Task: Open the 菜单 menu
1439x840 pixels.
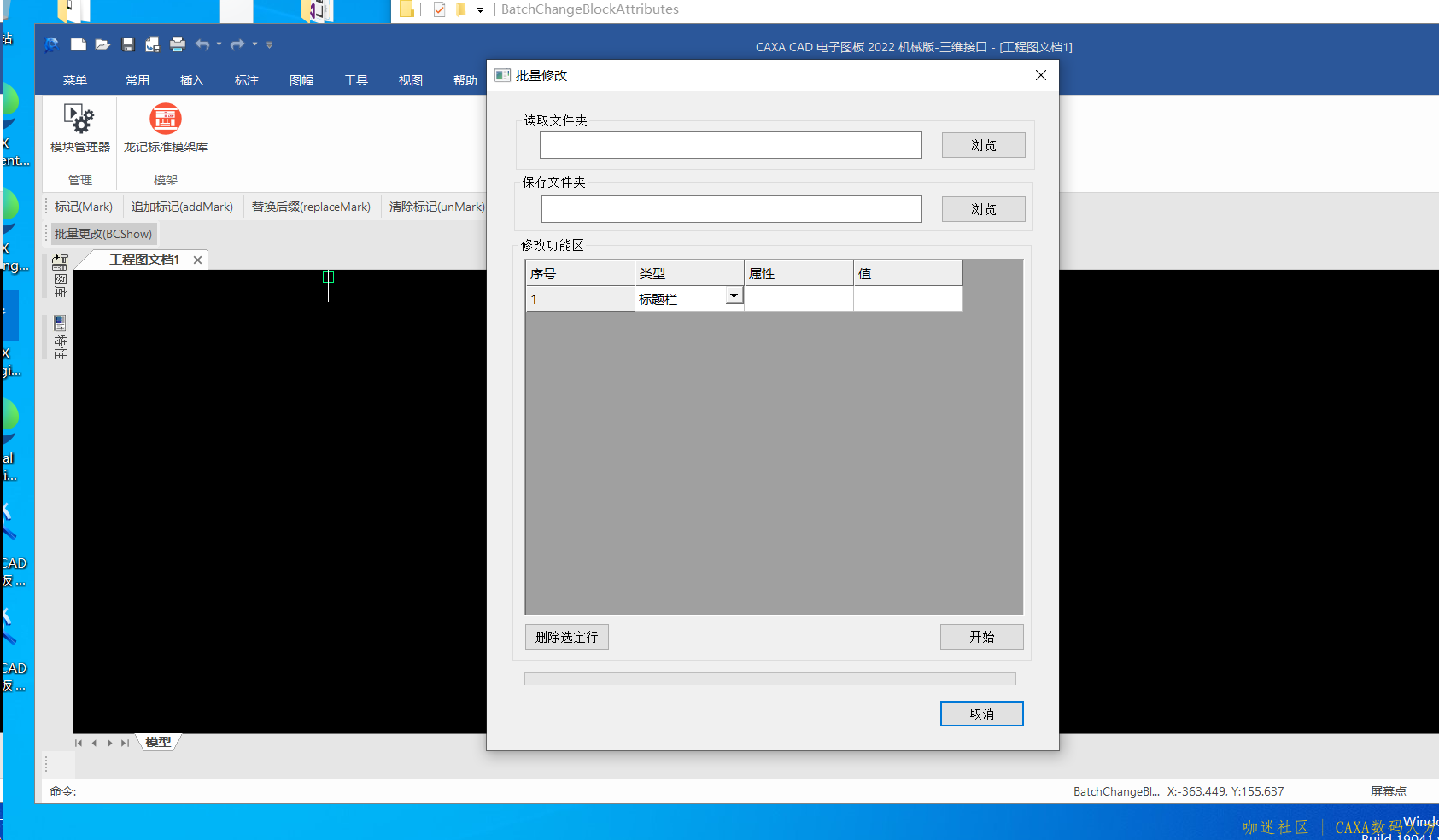Action: click(75, 80)
